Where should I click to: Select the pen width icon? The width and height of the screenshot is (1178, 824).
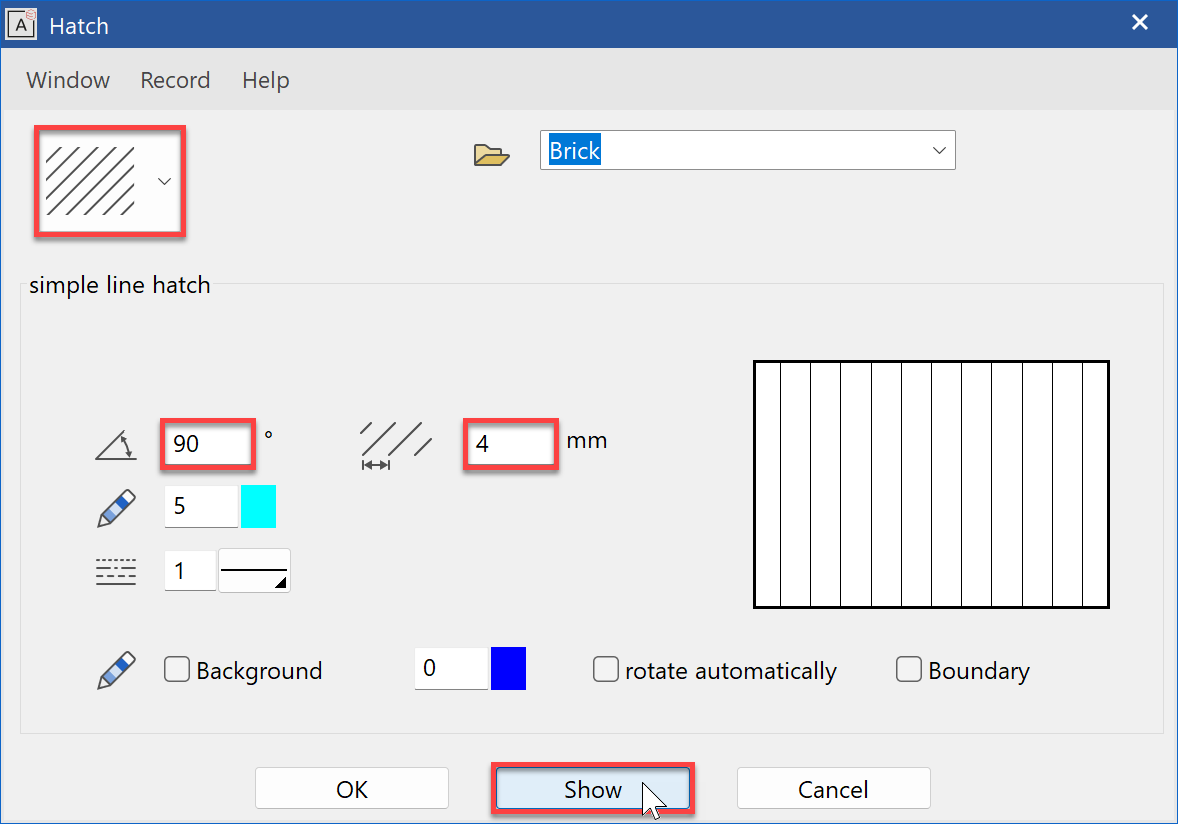[x=115, y=507]
